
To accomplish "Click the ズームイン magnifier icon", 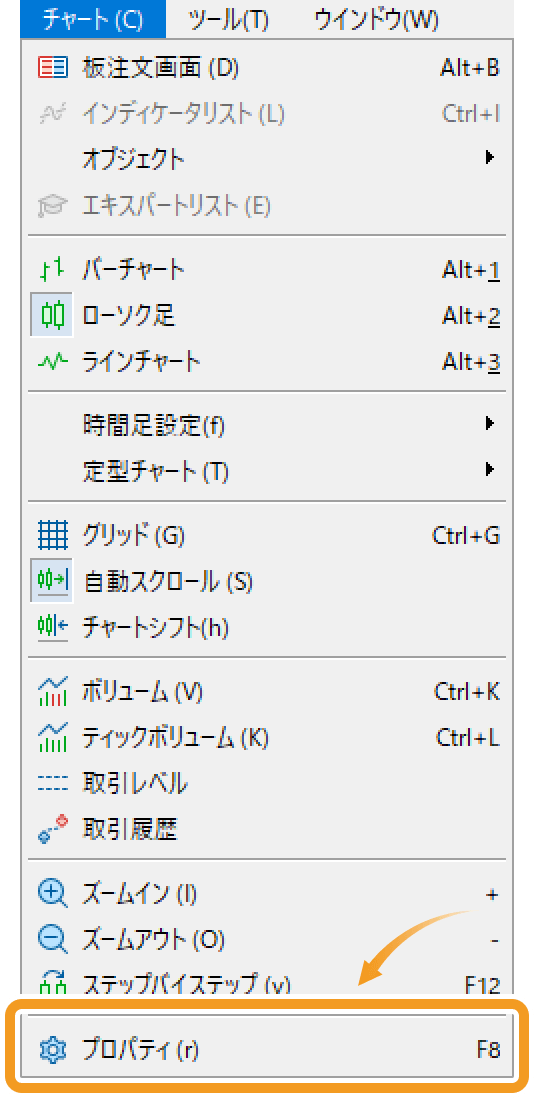I will coord(52,894).
